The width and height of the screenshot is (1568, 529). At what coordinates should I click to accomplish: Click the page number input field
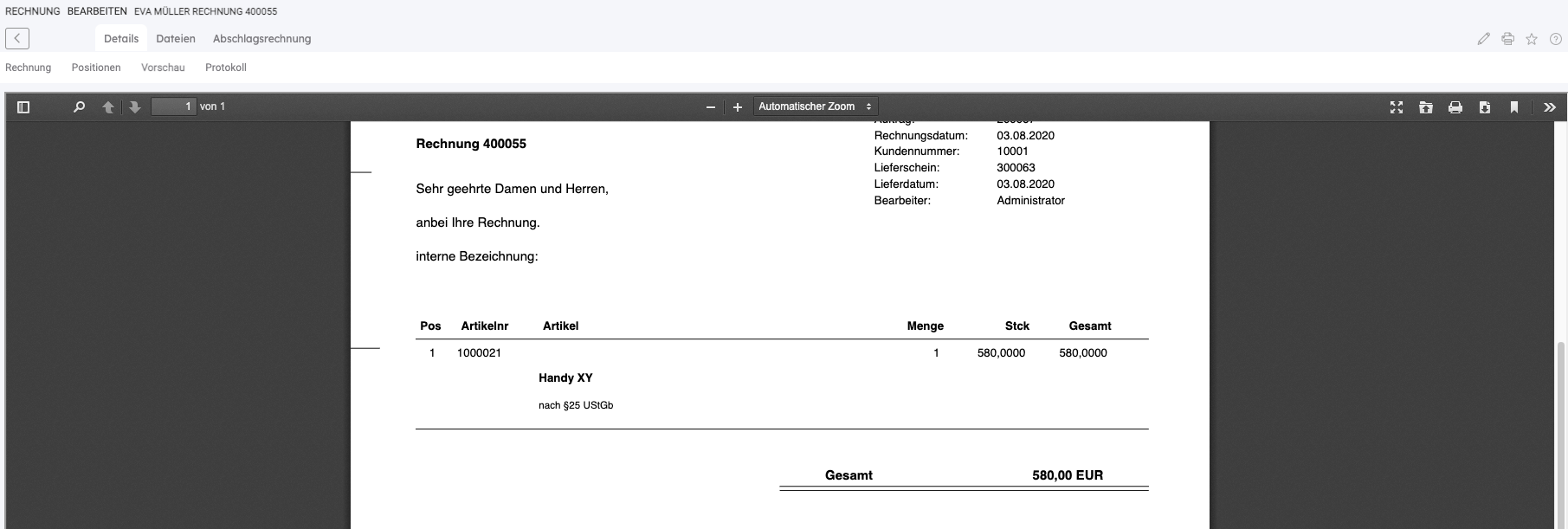(173, 106)
